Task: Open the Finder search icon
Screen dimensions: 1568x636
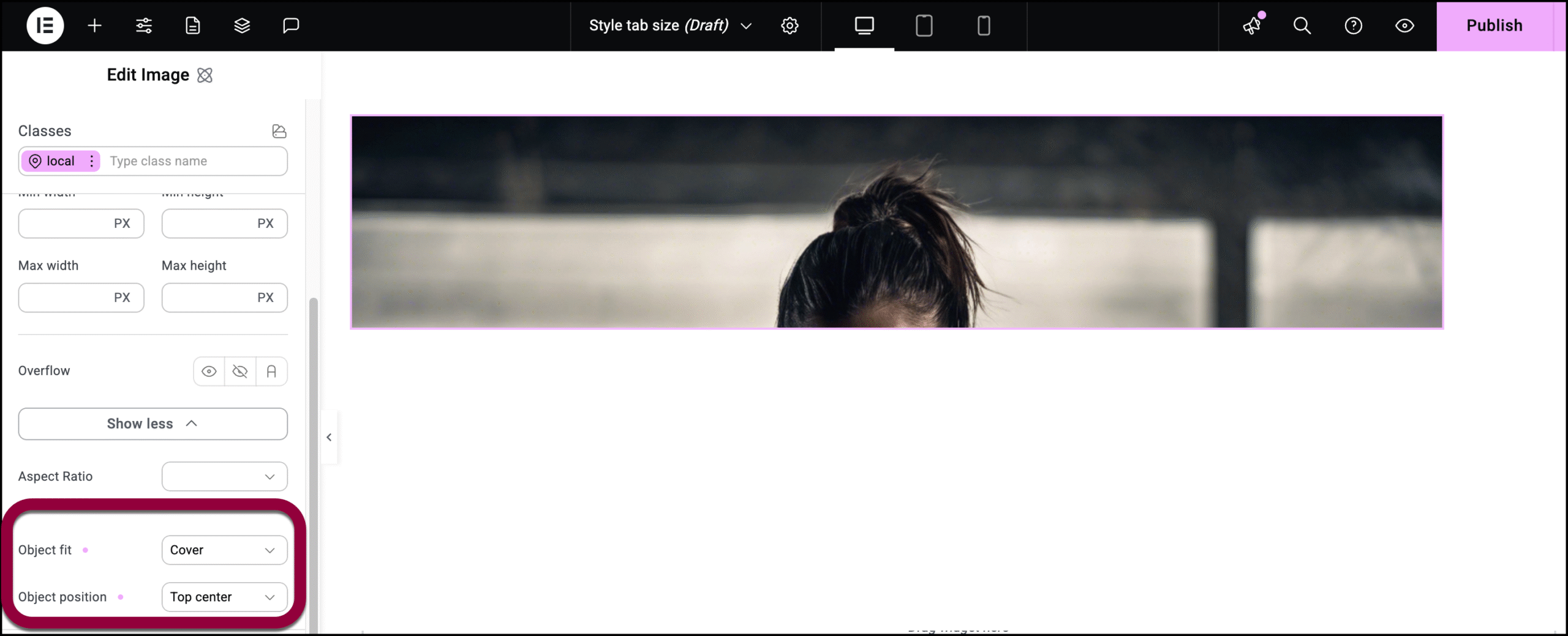Action: (x=1302, y=25)
